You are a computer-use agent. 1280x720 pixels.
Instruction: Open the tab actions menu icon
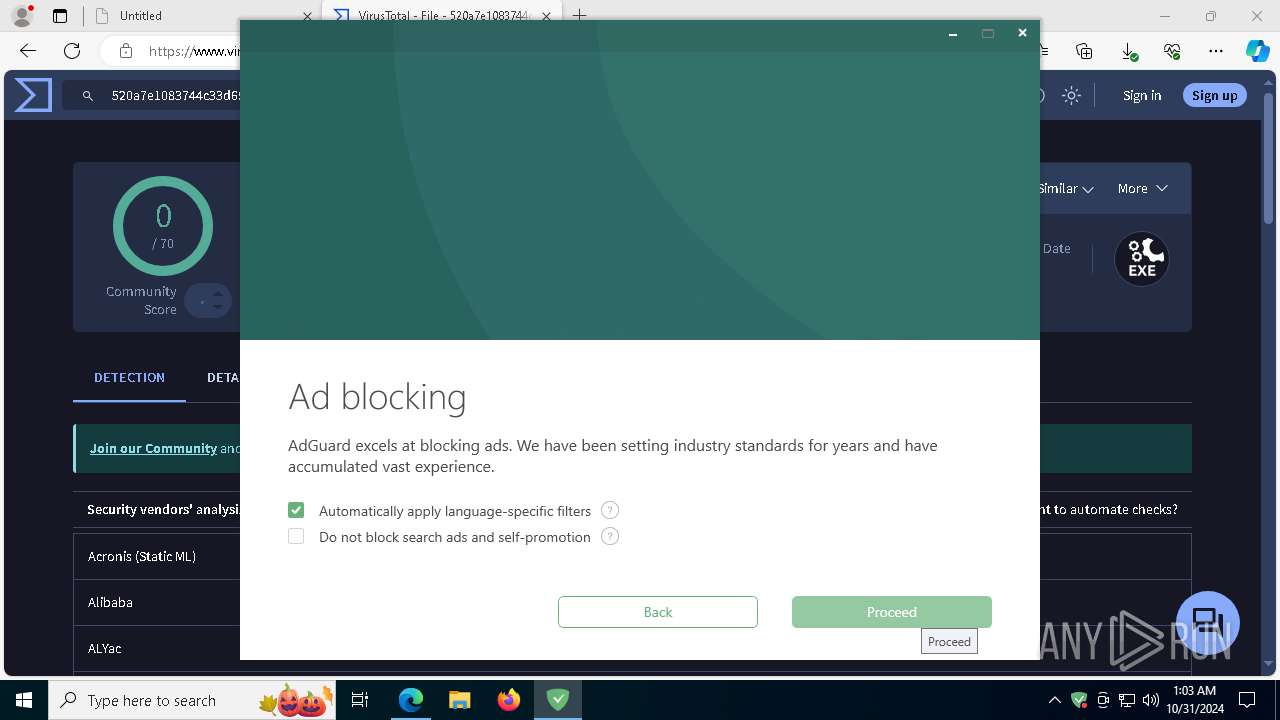pyautogui.click(x=60, y=16)
